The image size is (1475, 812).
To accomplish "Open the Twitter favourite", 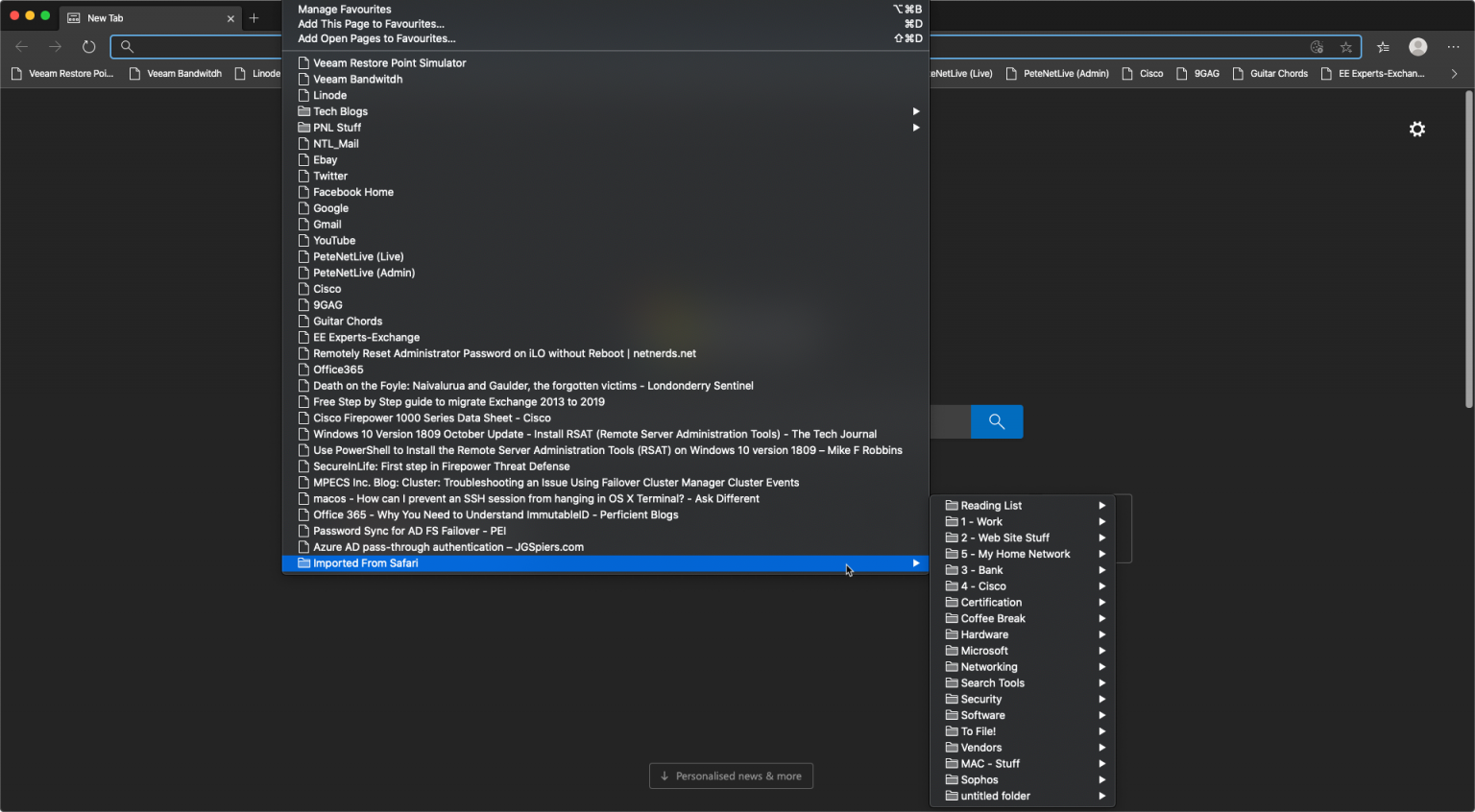I will coord(605,176).
